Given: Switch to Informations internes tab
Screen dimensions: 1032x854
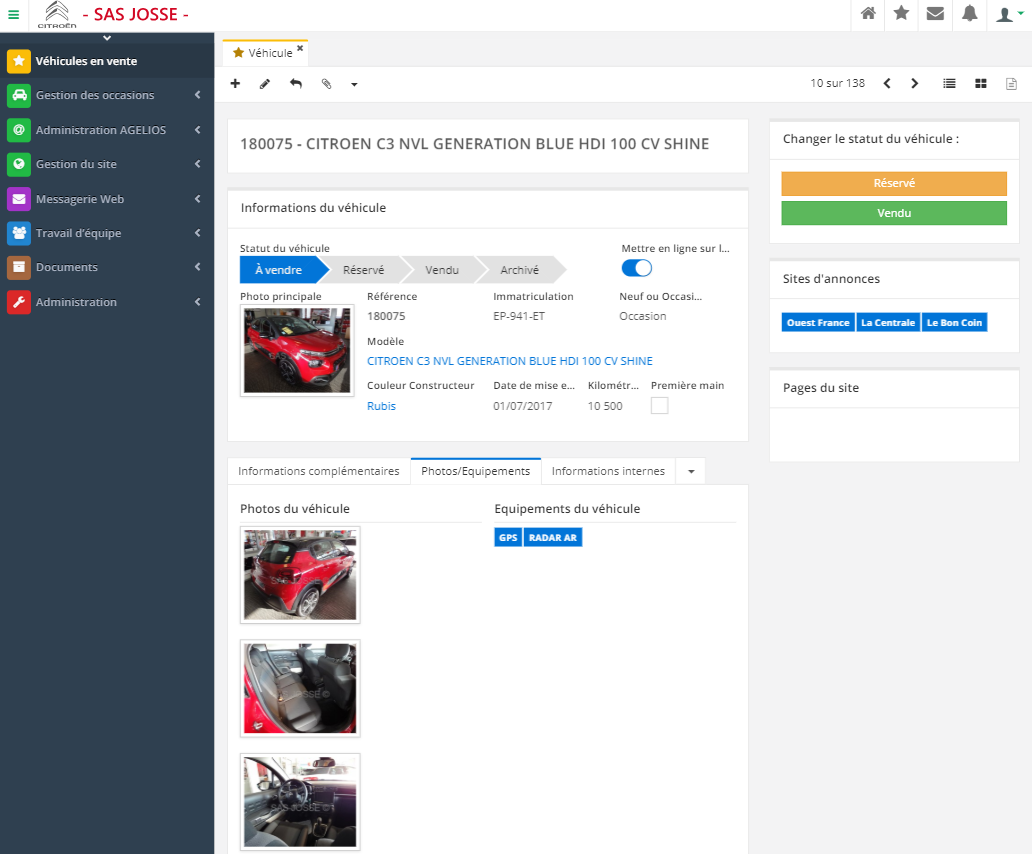Looking at the screenshot, I should (608, 471).
